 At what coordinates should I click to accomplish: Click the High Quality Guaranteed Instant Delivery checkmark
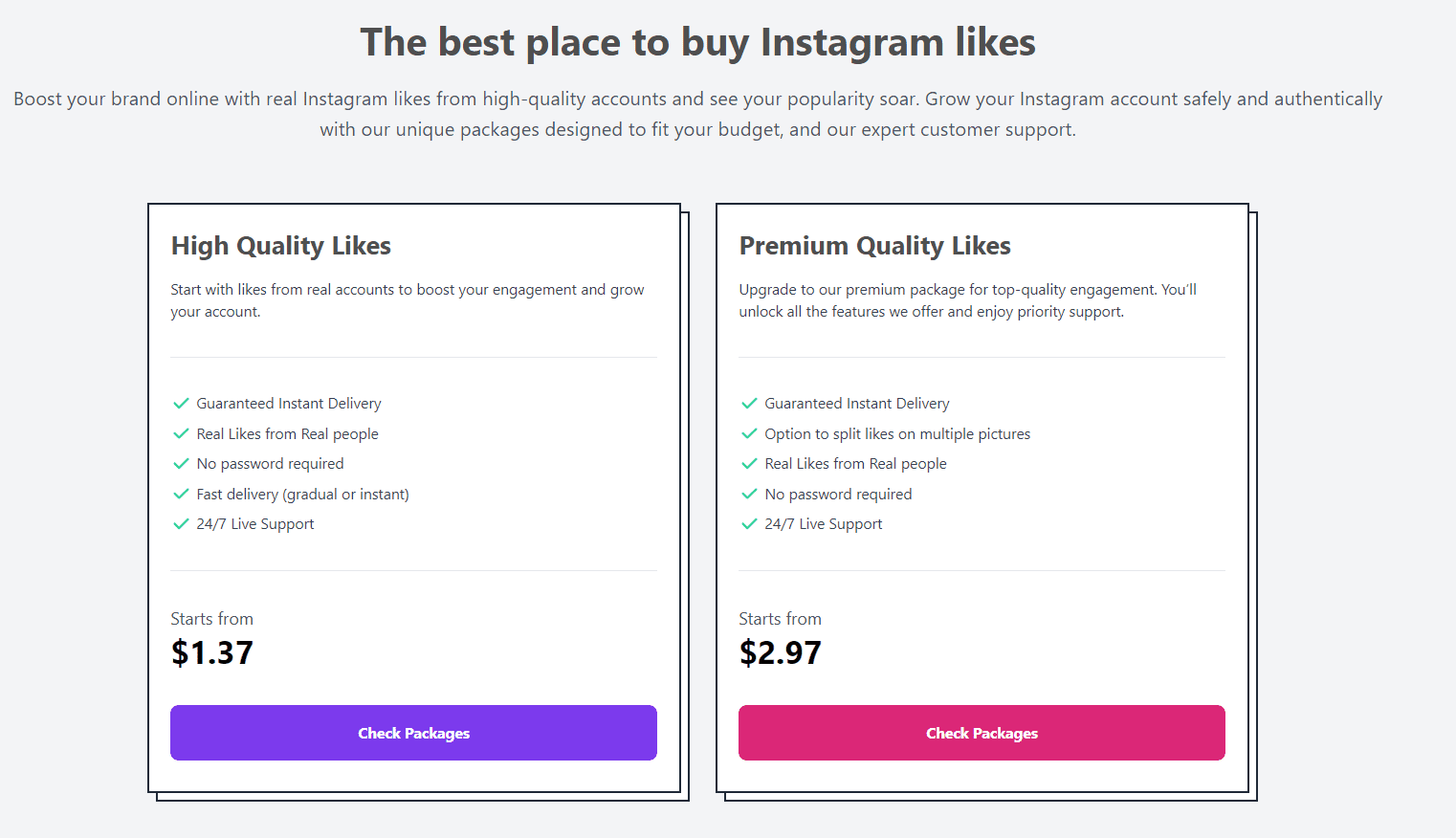[181, 404]
